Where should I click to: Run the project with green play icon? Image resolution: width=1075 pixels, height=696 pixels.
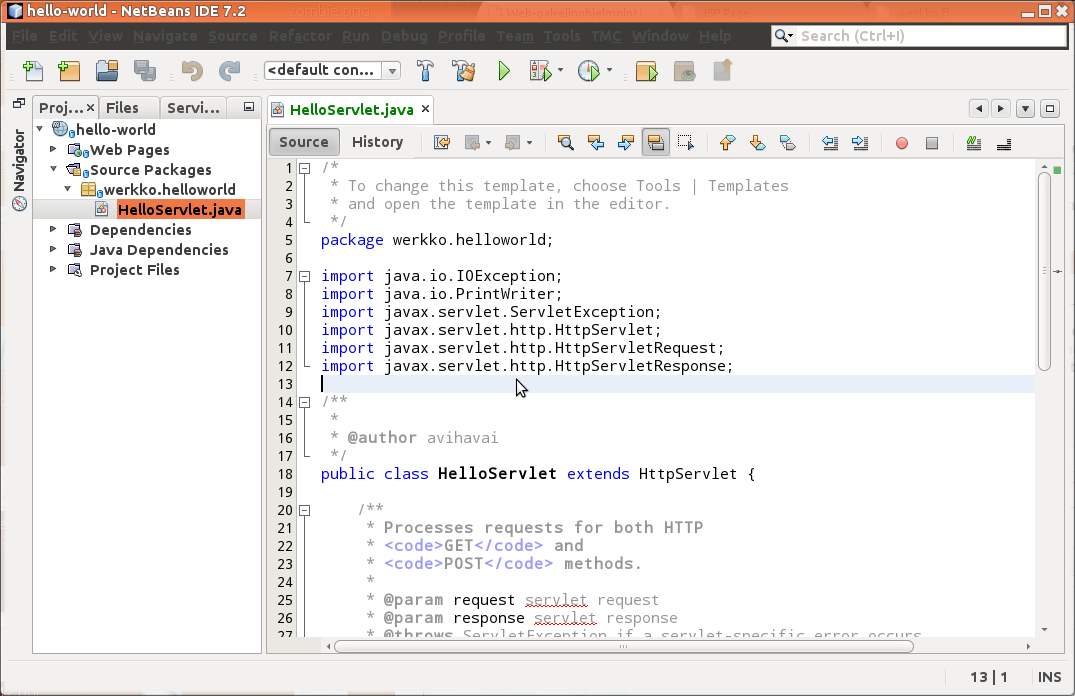(x=504, y=71)
